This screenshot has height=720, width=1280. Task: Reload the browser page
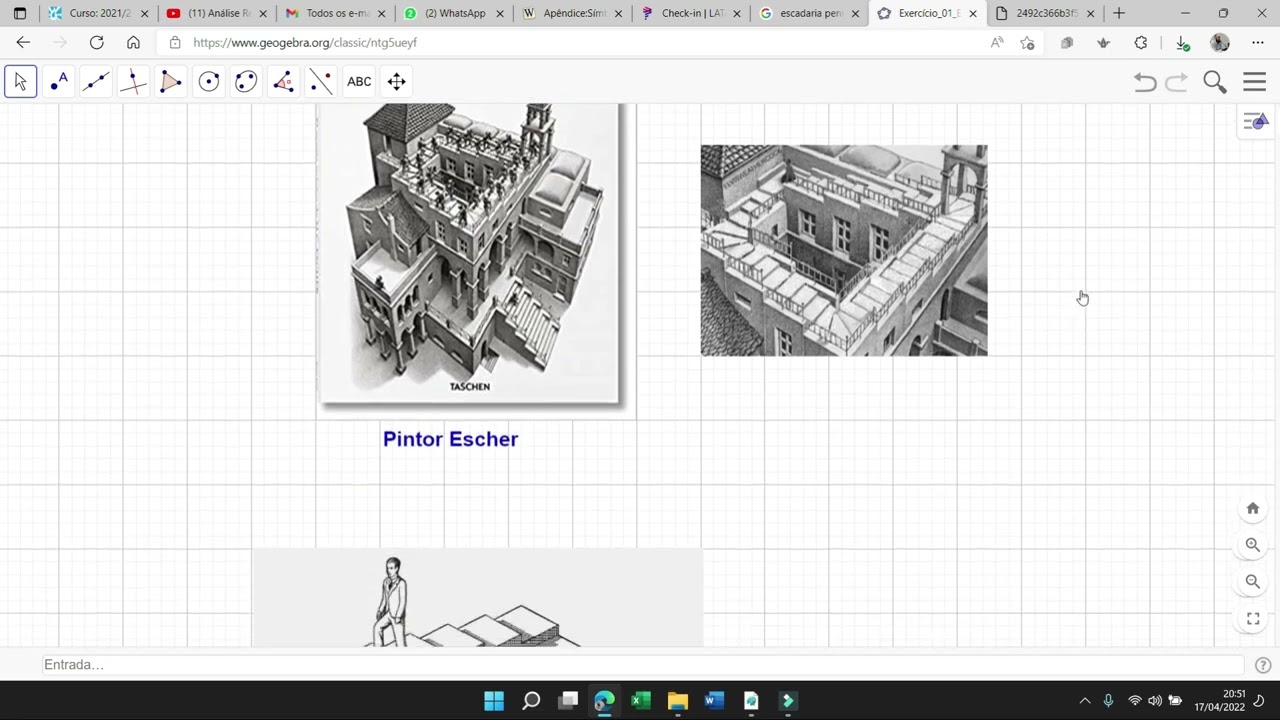pos(96,43)
